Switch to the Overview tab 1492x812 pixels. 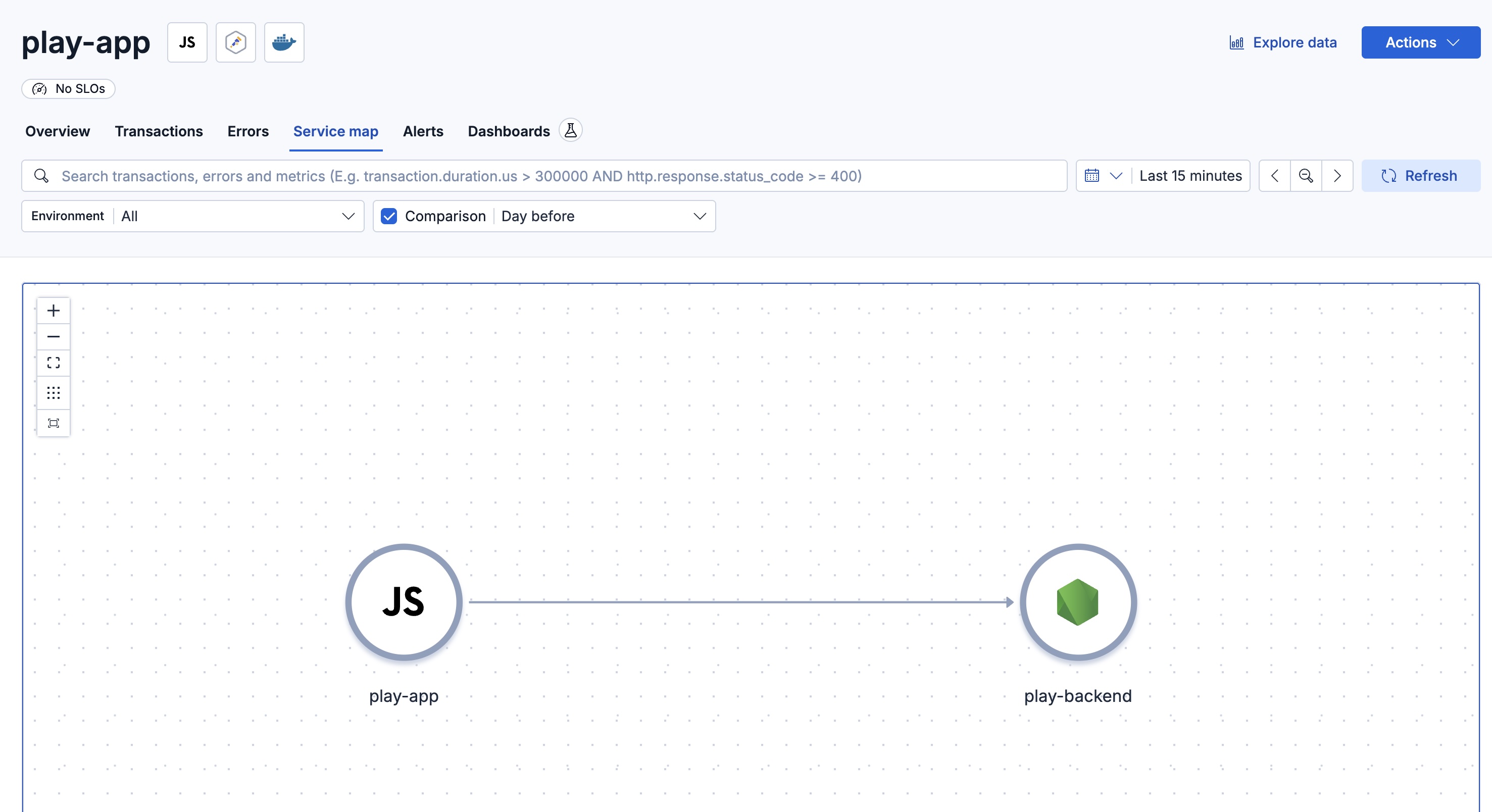click(x=58, y=131)
